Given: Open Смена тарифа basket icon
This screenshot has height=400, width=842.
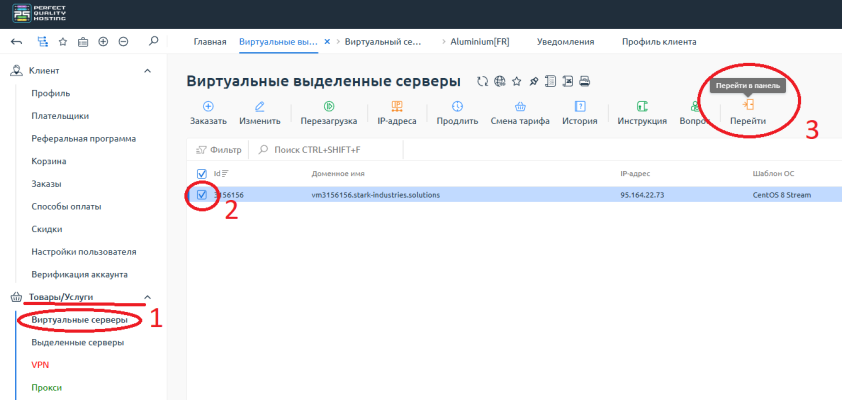Looking at the screenshot, I should click(x=519, y=106).
